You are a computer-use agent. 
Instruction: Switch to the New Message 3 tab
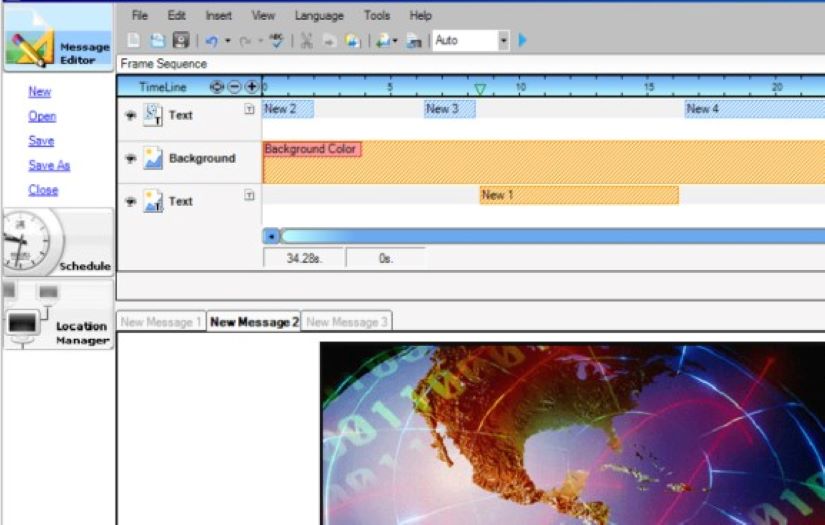pos(347,321)
